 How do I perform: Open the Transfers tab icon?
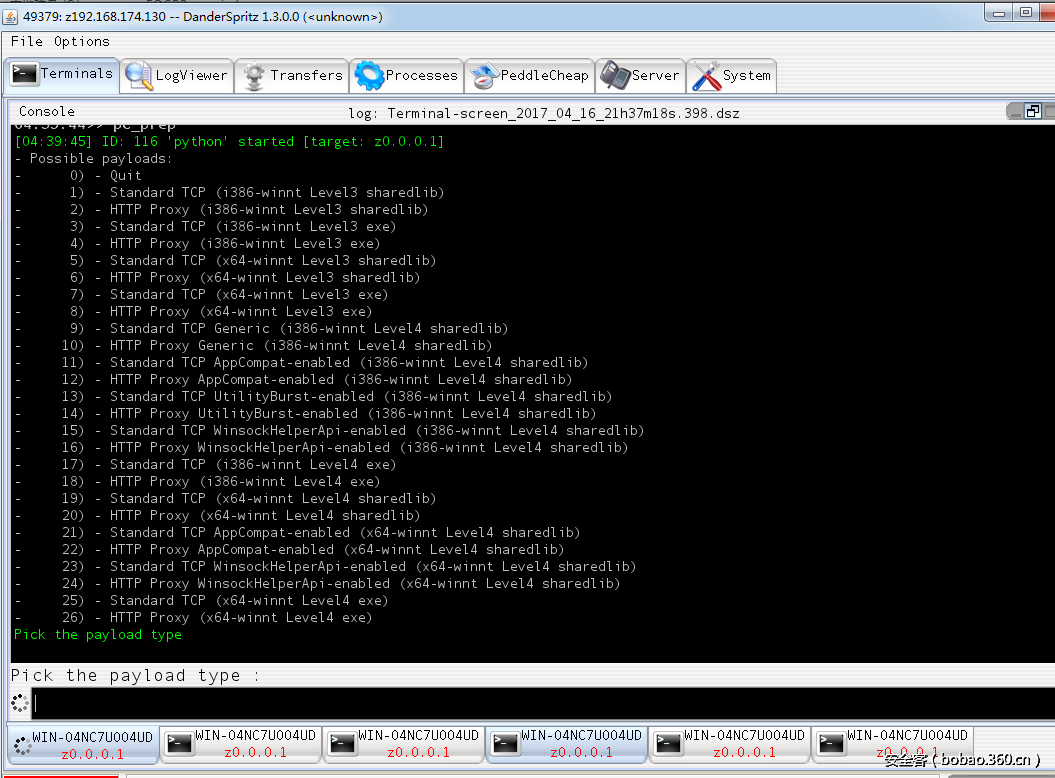tap(254, 76)
